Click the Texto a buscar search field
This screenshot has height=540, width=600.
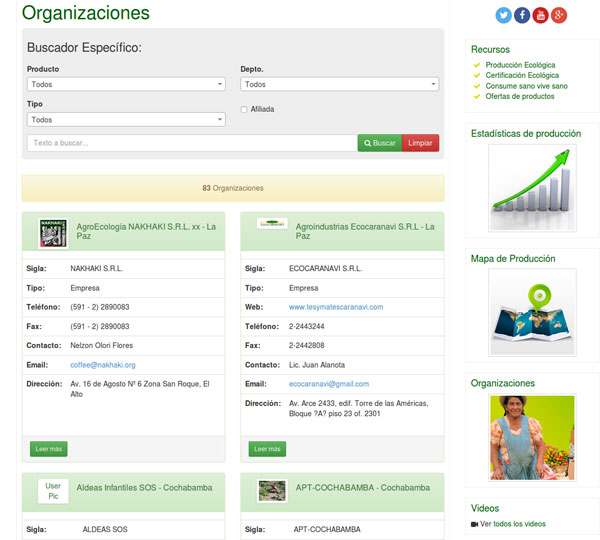pyautogui.click(x=192, y=143)
